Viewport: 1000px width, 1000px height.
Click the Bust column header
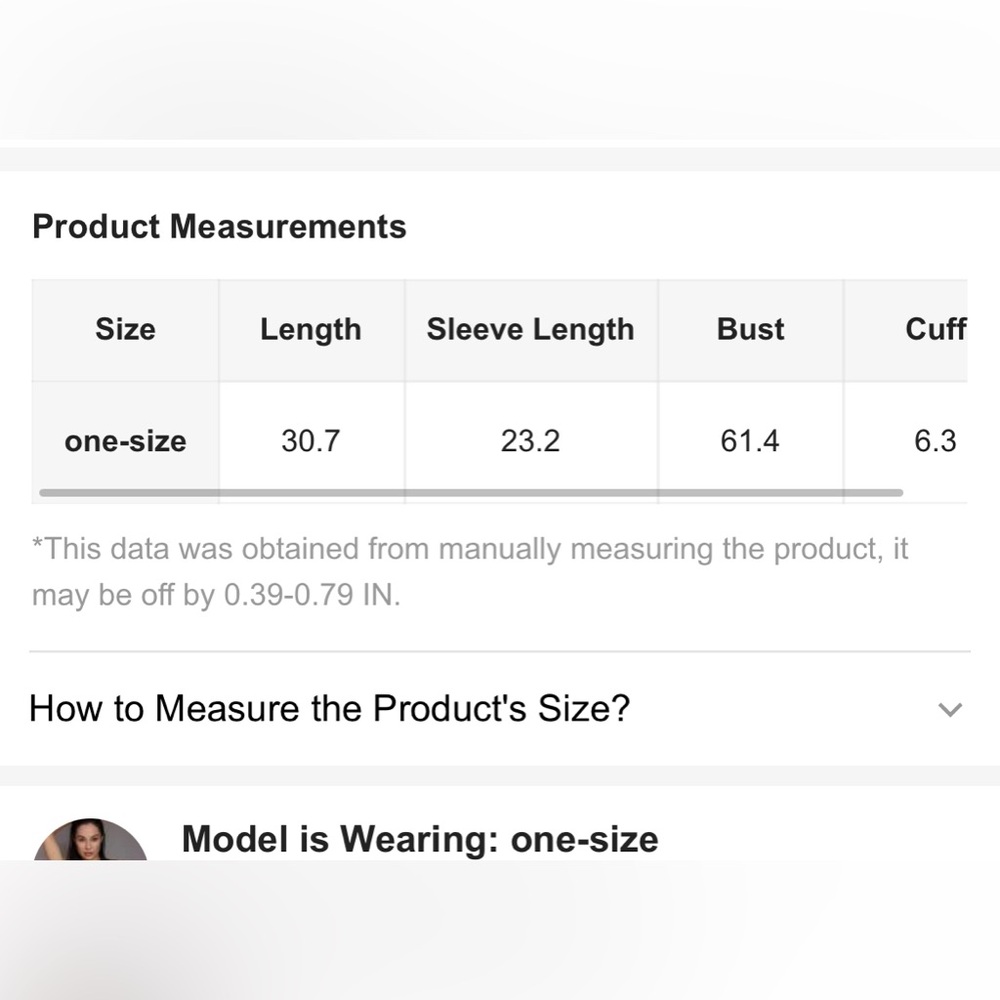(x=751, y=330)
